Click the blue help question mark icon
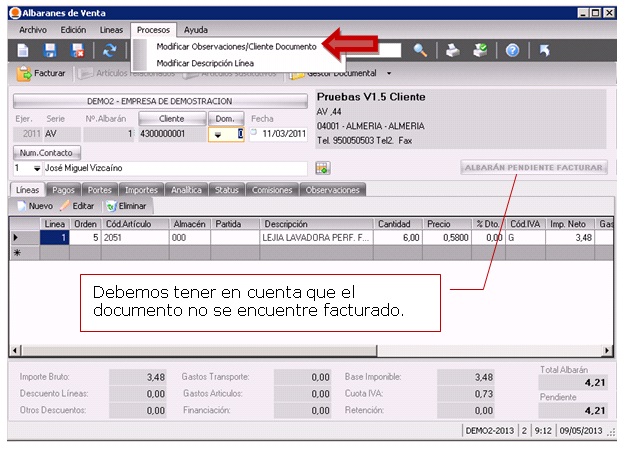Viewport: 627px width, 450px height. click(x=512, y=50)
